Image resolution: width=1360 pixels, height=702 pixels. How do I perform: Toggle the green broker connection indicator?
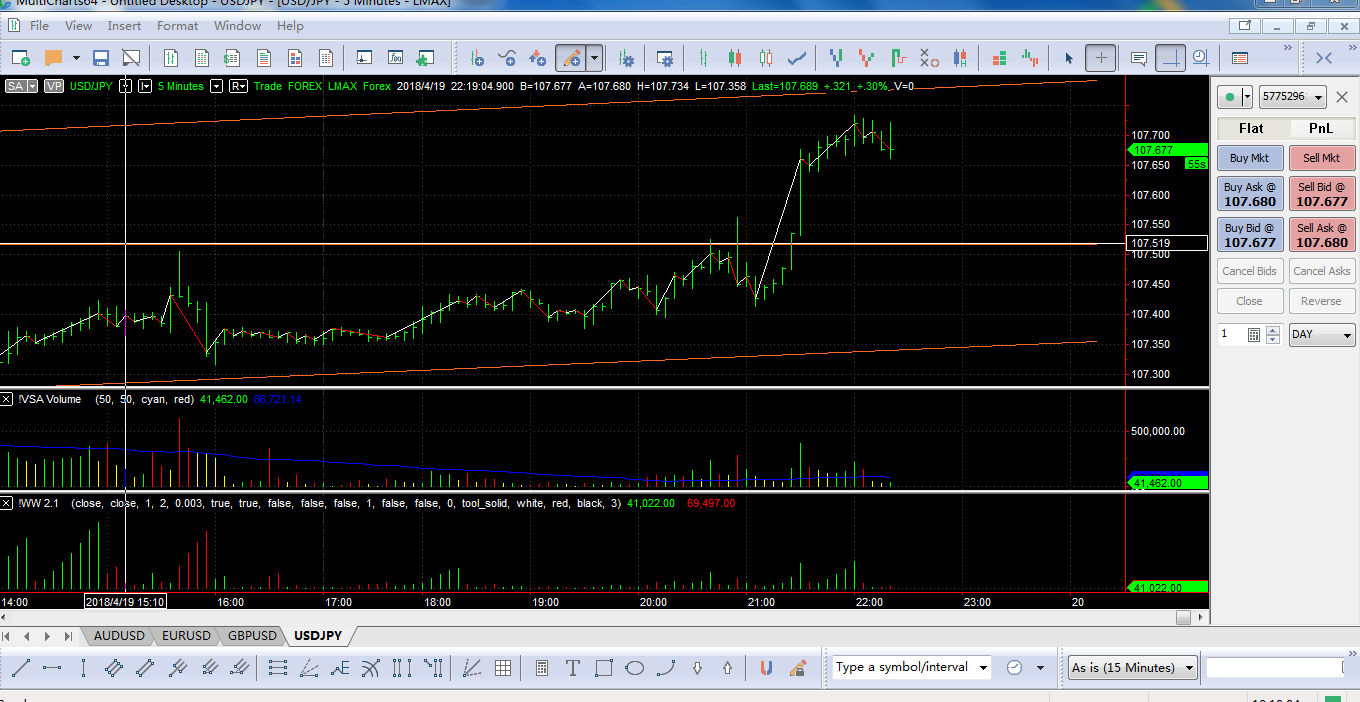point(1230,97)
